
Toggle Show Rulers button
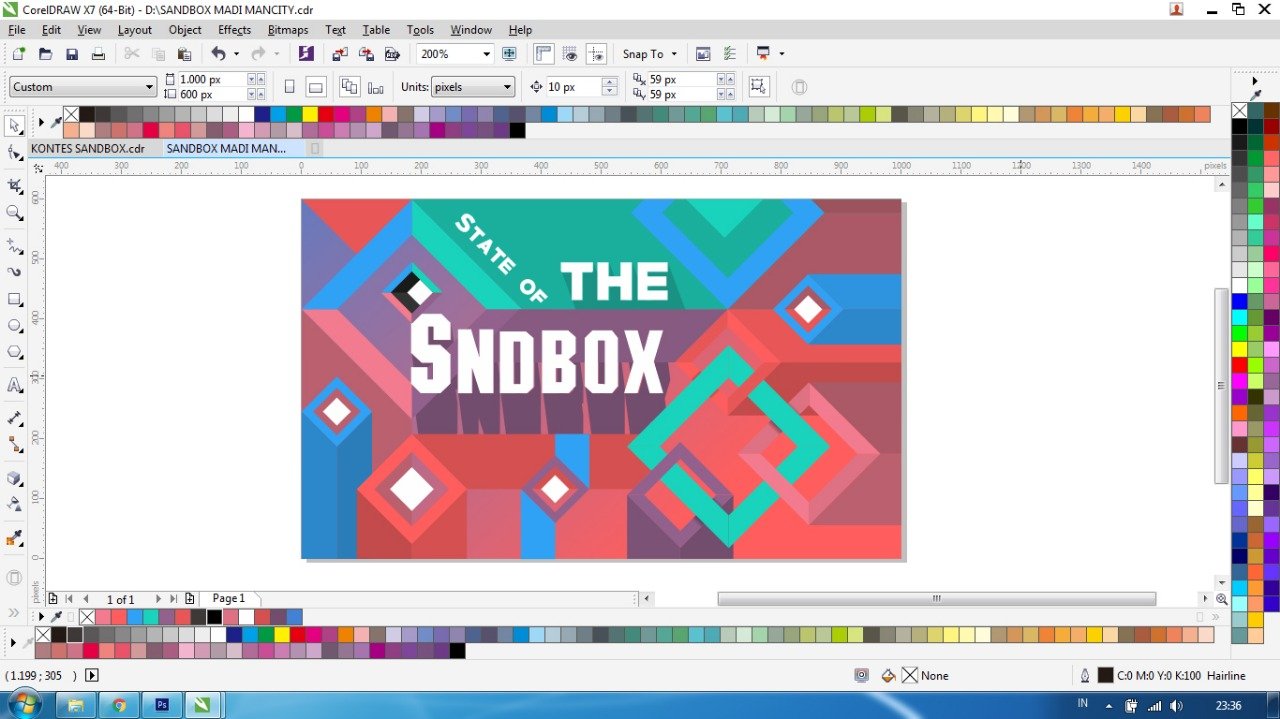click(544, 54)
